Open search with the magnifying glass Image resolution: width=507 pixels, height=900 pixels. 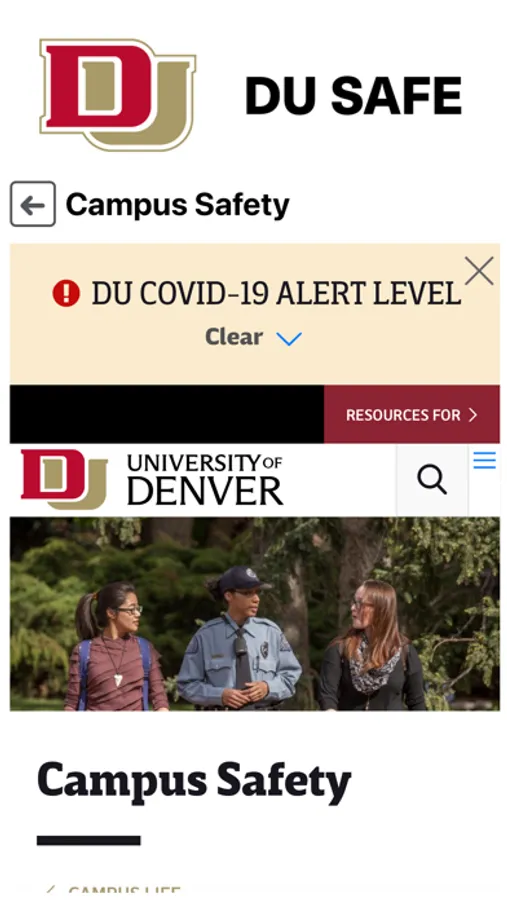(432, 480)
